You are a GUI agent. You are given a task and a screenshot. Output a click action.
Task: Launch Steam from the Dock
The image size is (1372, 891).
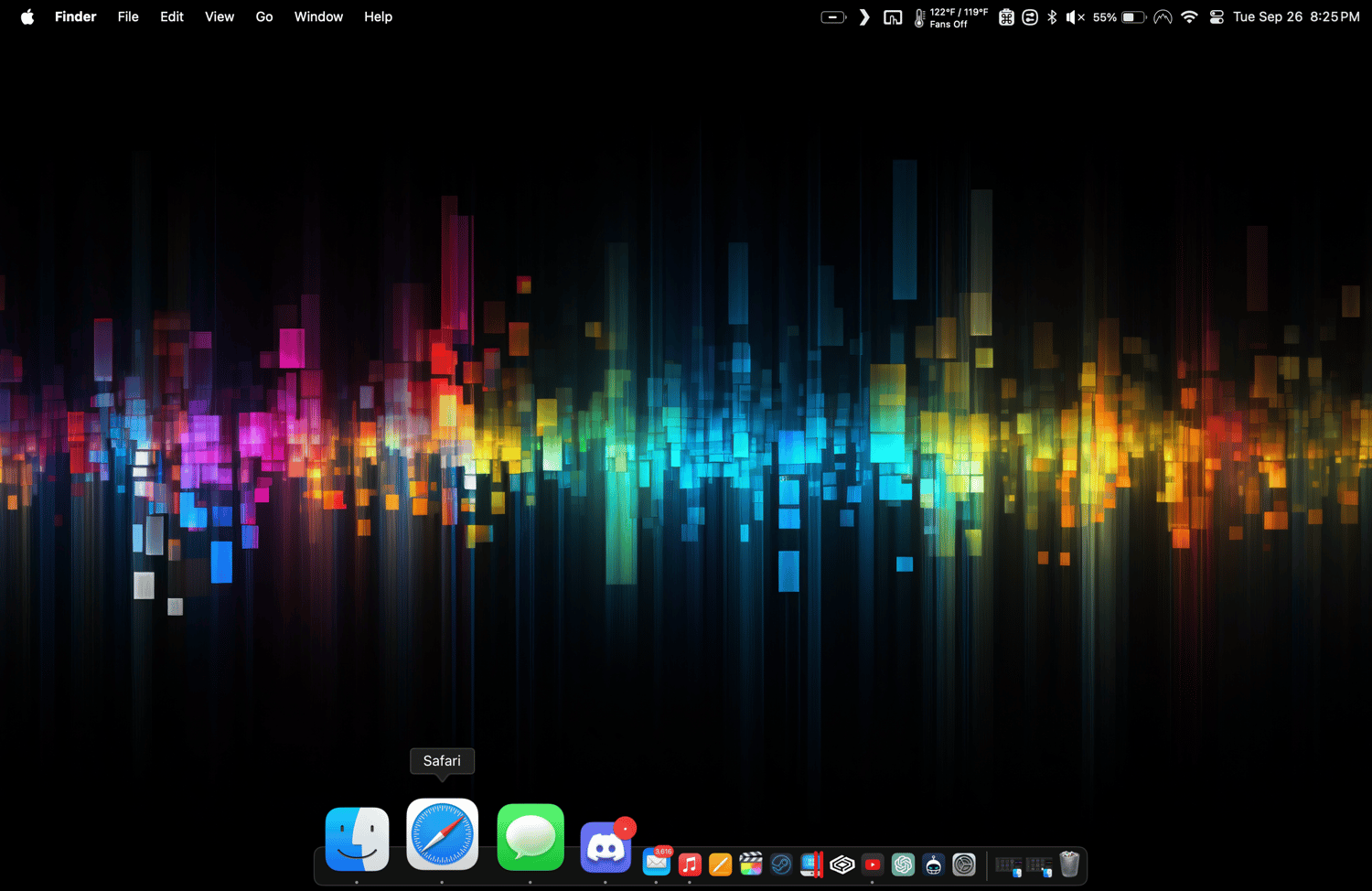click(781, 864)
